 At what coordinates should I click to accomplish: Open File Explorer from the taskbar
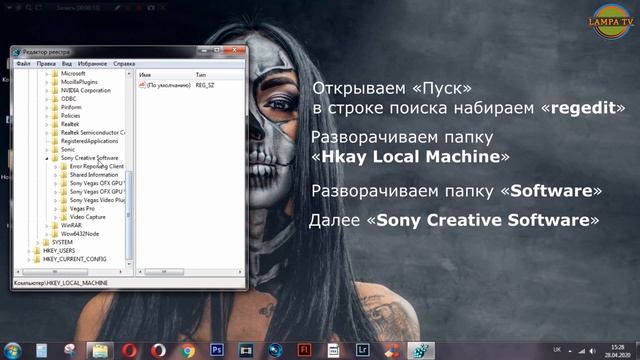click(100, 351)
